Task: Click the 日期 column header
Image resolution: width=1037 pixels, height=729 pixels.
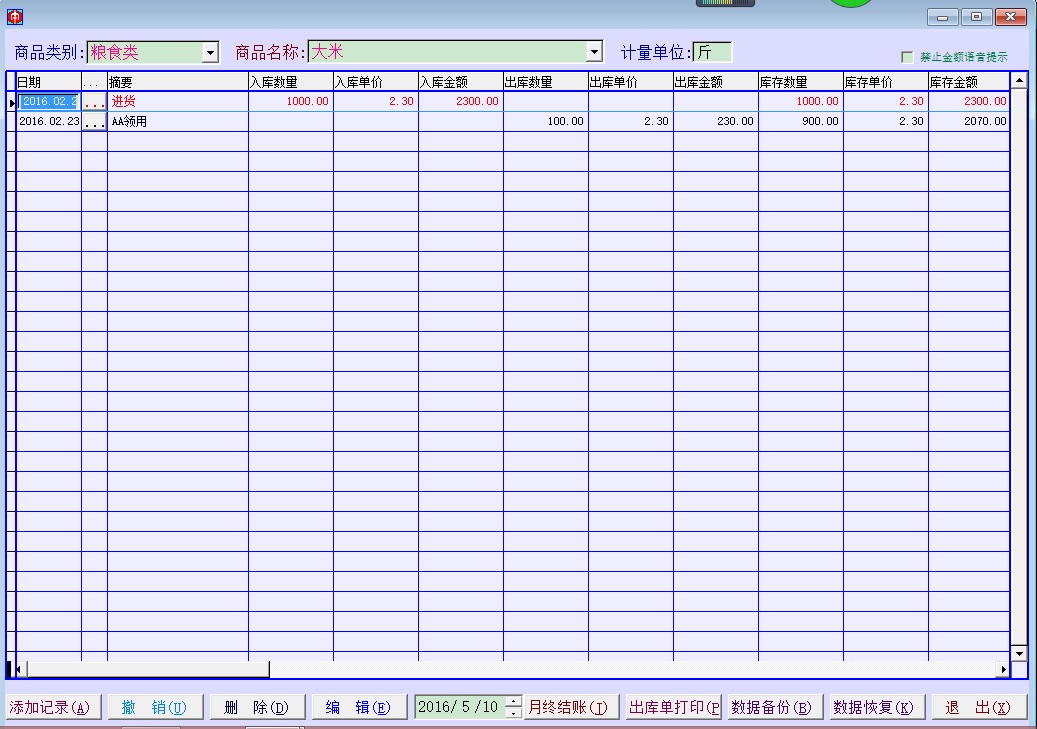Action: (x=49, y=82)
